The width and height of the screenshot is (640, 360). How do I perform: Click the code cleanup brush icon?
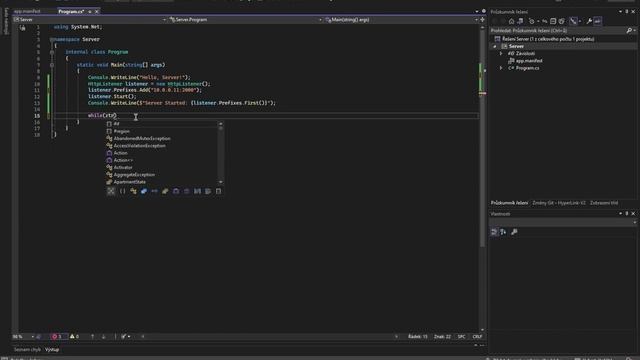coord(124,337)
